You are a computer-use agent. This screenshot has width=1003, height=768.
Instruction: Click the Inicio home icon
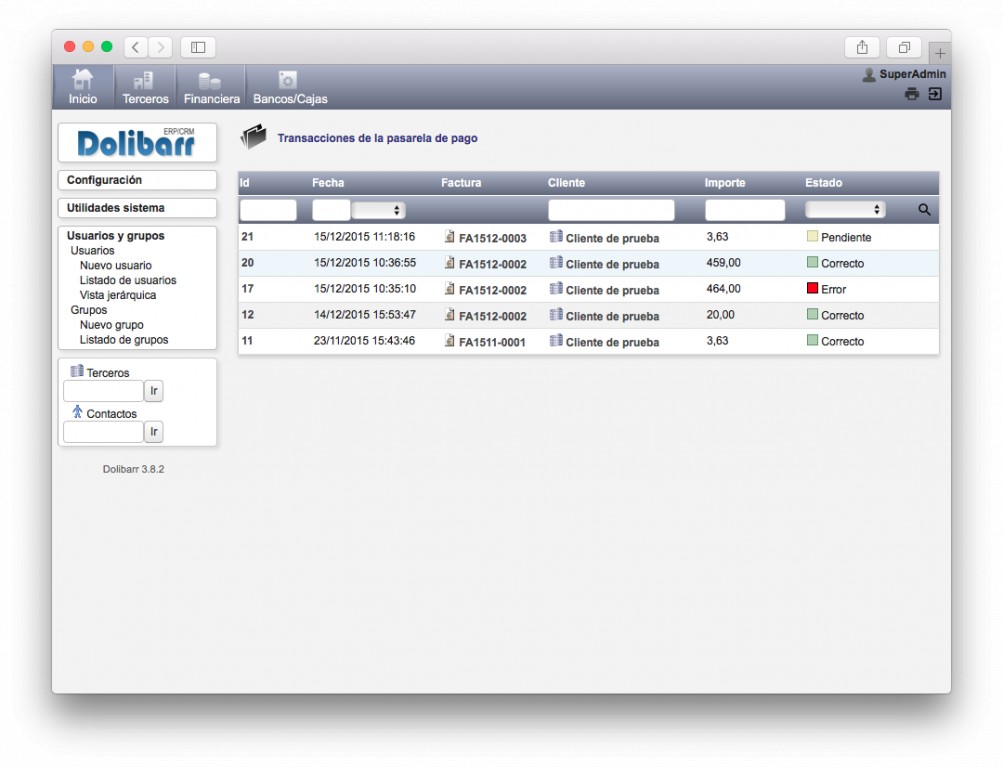click(x=83, y=80)
